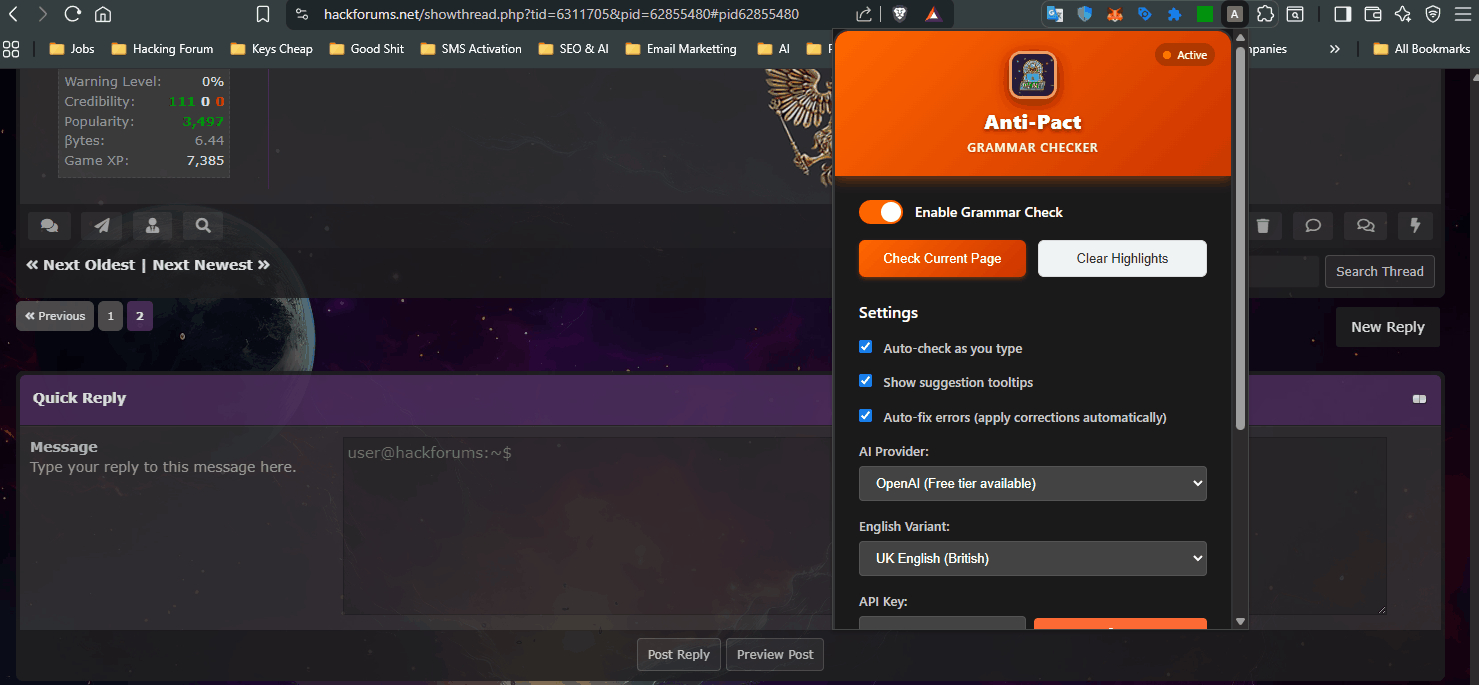Collapse the Quick Reply panel
Image resolution: width=1479 pixels, height=685 pixels.
tap(1418, 399)
